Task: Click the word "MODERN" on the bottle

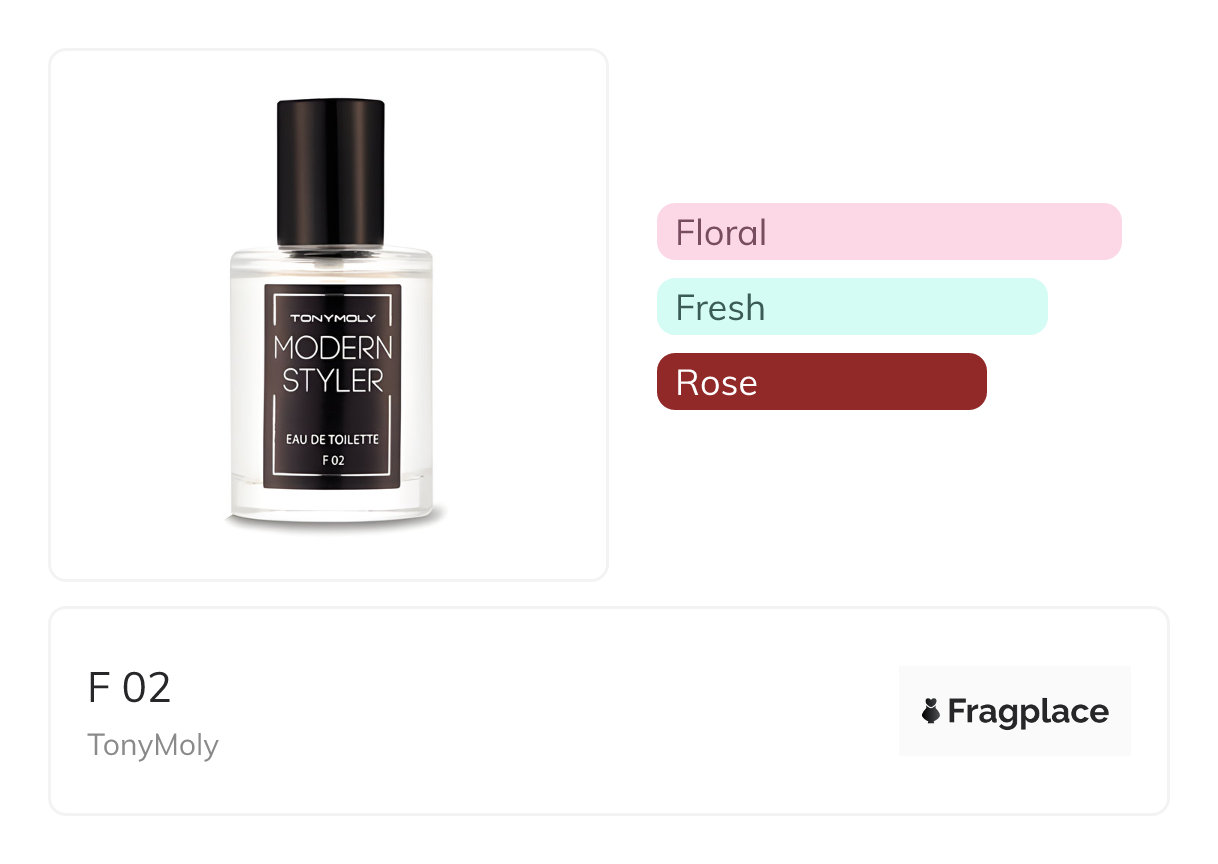Action: tap(333, 348)
